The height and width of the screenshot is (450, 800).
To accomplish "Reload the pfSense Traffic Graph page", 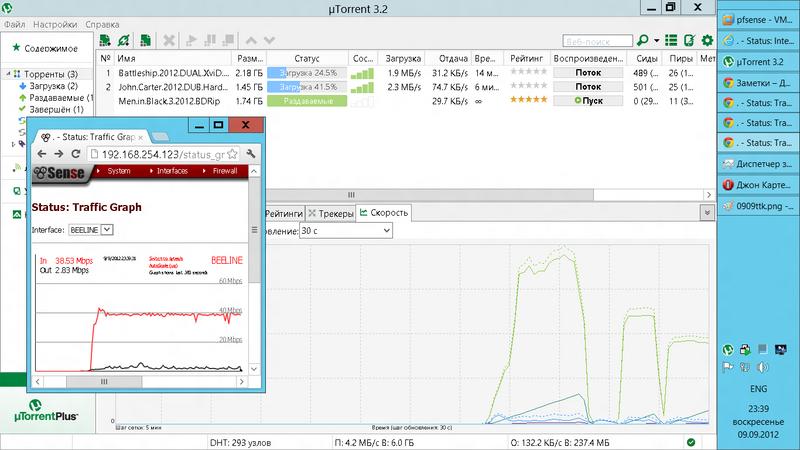I will [x=76, y=154].
